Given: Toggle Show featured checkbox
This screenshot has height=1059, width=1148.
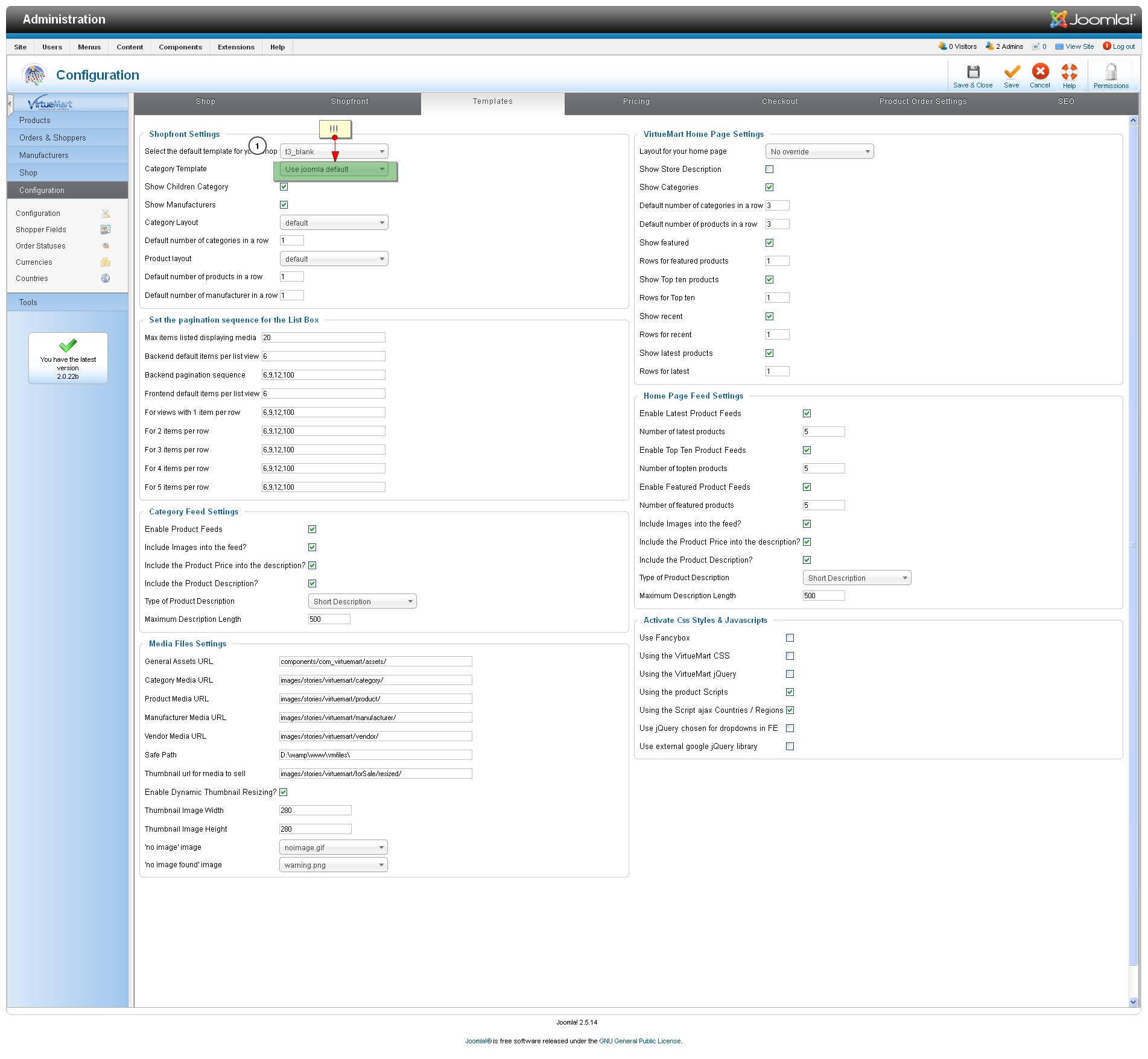Looking at the screenshot, I should [x=769, y=243].
